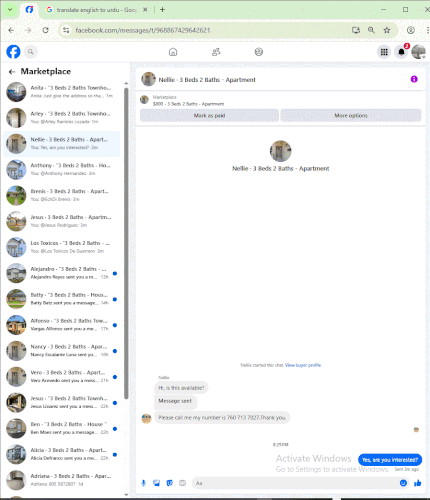
Task: Open Jesus Rodriguez apartment conversation
Action: tap(62, 221)
